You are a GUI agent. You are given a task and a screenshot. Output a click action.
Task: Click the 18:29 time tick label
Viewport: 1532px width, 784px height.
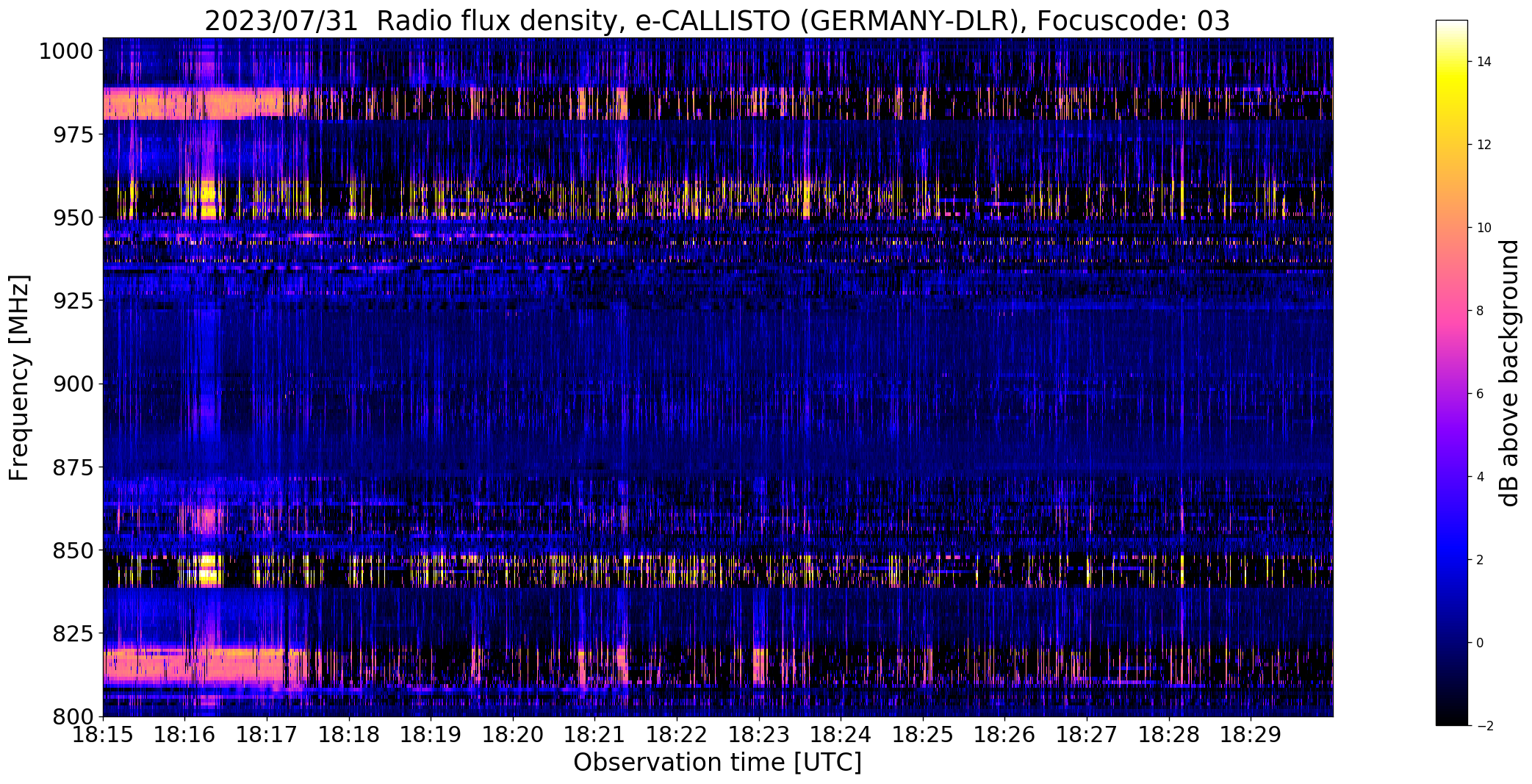(1251, 735)
